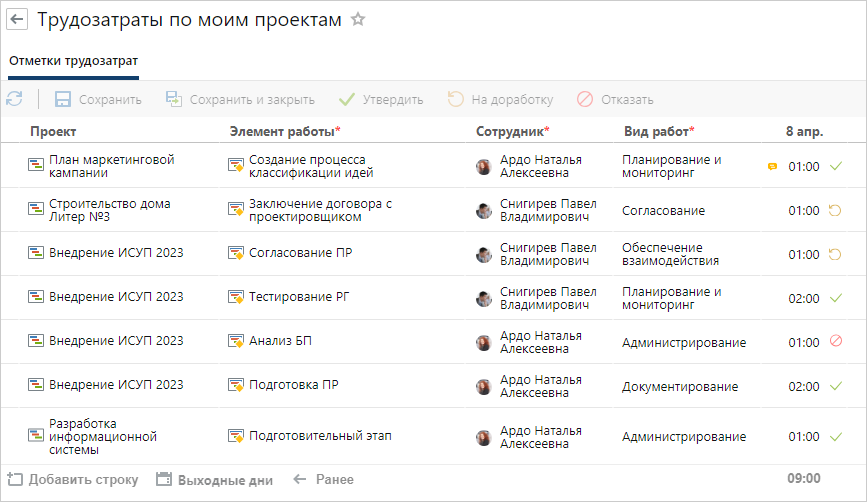This screenshot has height=502, width=867.
Task: Go to earlier dates with Ранее
Action: coord(323,479)
